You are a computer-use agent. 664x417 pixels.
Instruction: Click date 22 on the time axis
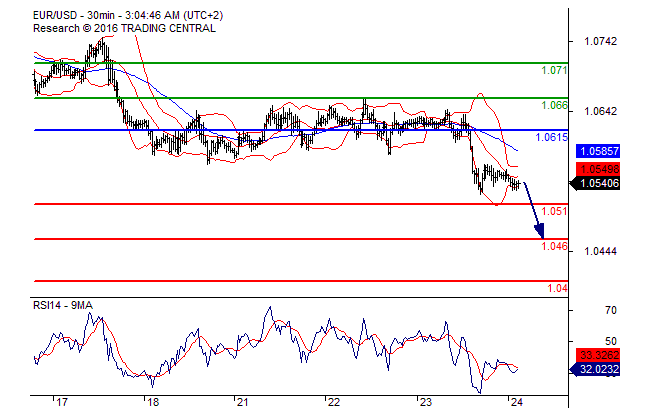point(334,402)
